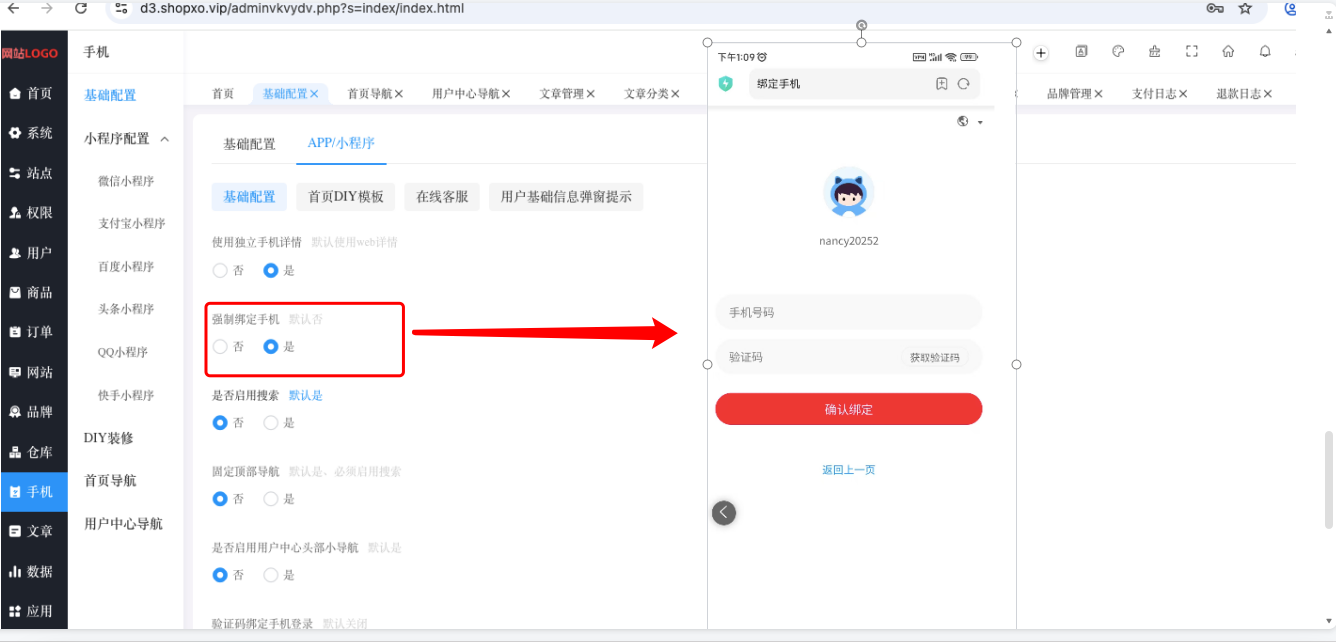Close the 品牌管理 page tab

coord(1098,93)
